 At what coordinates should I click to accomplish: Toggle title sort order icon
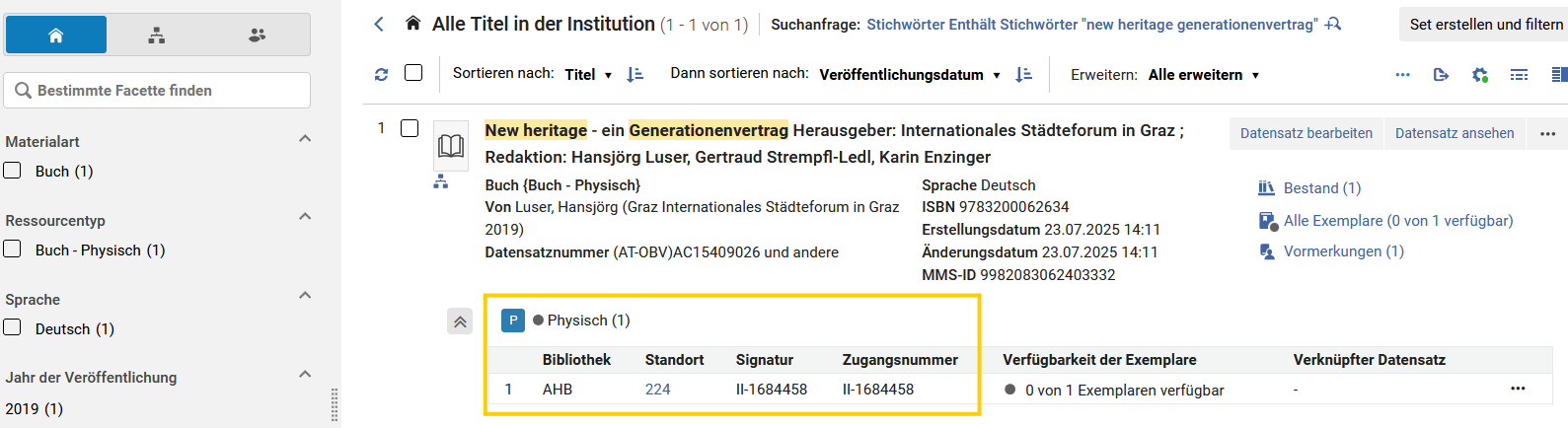pyautogui.click(x=635, y=74)
